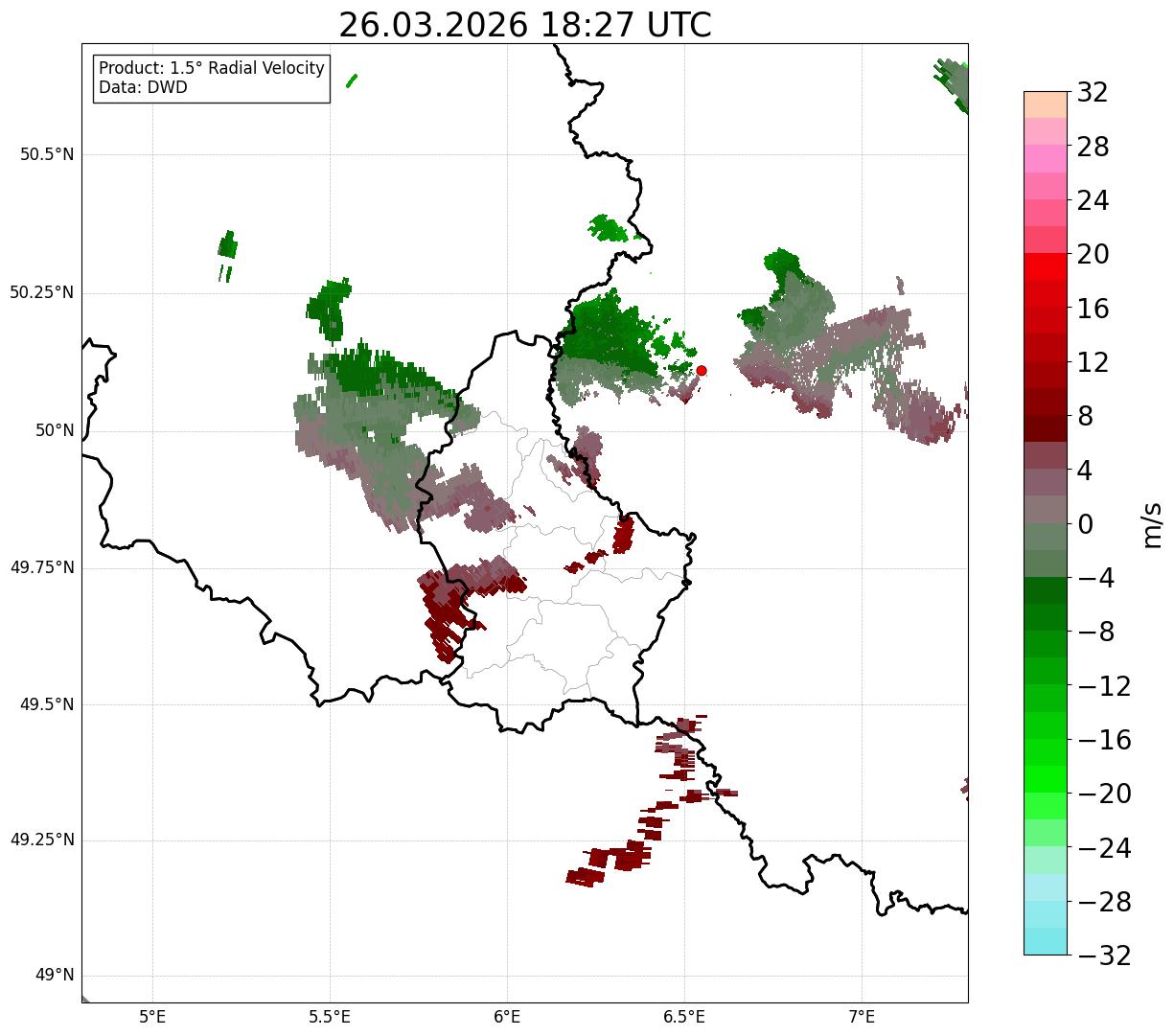Click the 0 colorbar tick label

pos(1085,524)
